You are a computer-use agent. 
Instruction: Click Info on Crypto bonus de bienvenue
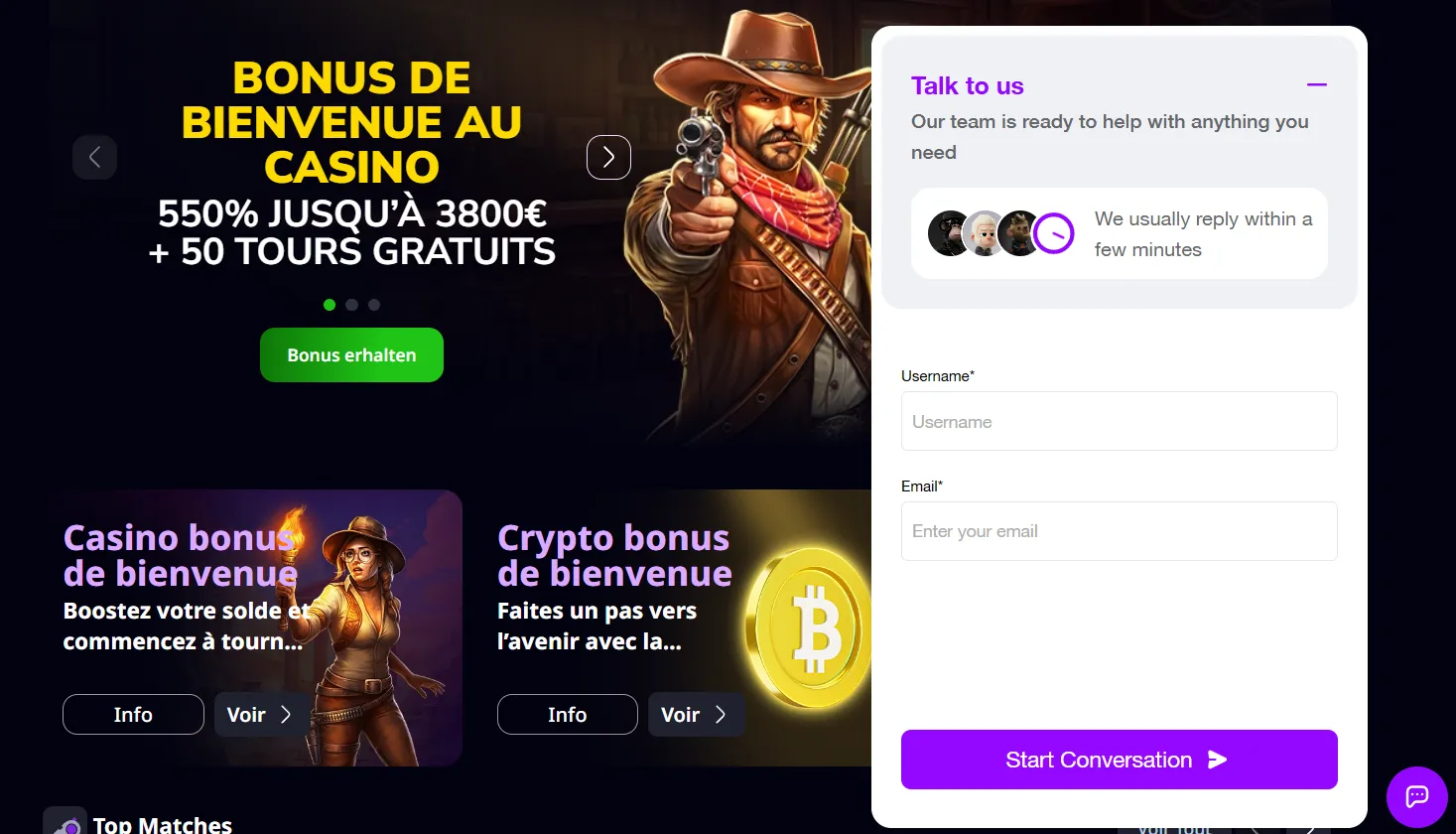567,715
